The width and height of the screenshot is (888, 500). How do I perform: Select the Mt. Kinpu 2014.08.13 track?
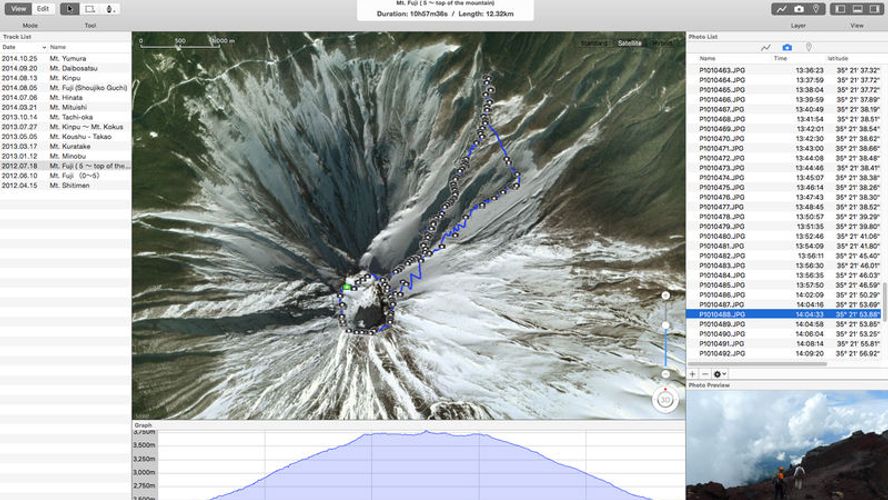(x=66, y=78)
